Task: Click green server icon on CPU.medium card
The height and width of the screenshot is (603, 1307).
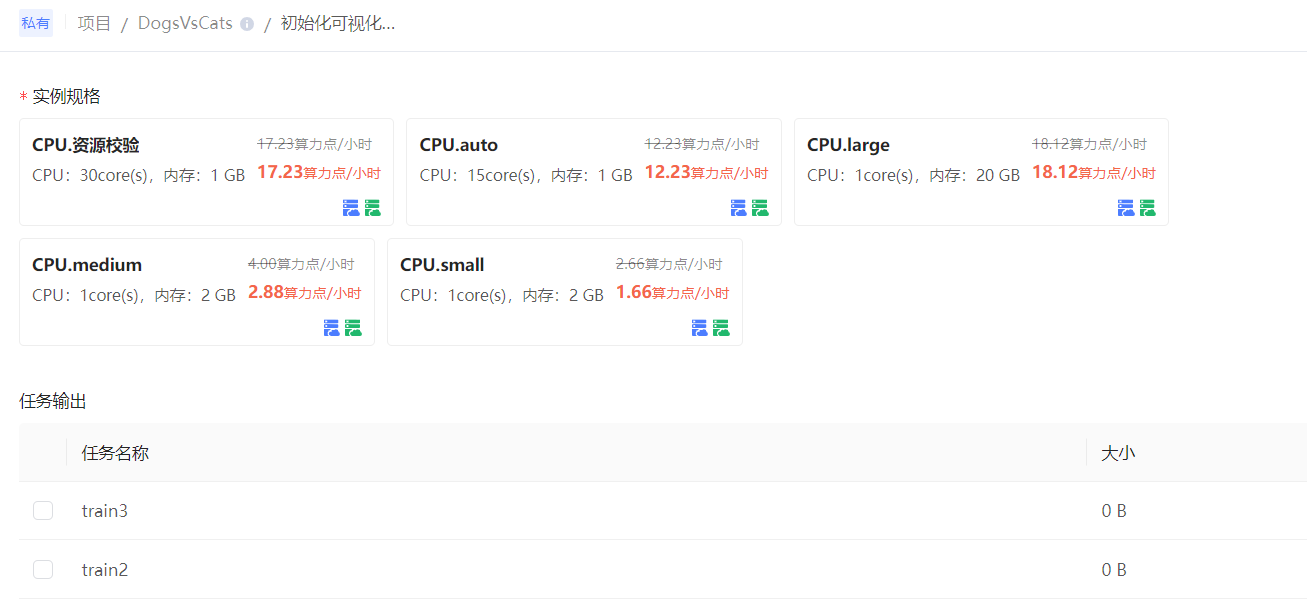Action: tap(353, 328)
